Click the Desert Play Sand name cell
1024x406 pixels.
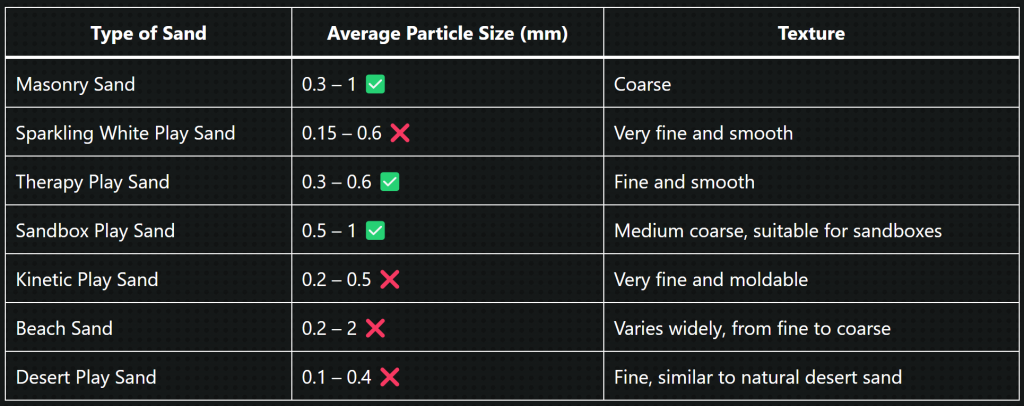coord(148,377)
